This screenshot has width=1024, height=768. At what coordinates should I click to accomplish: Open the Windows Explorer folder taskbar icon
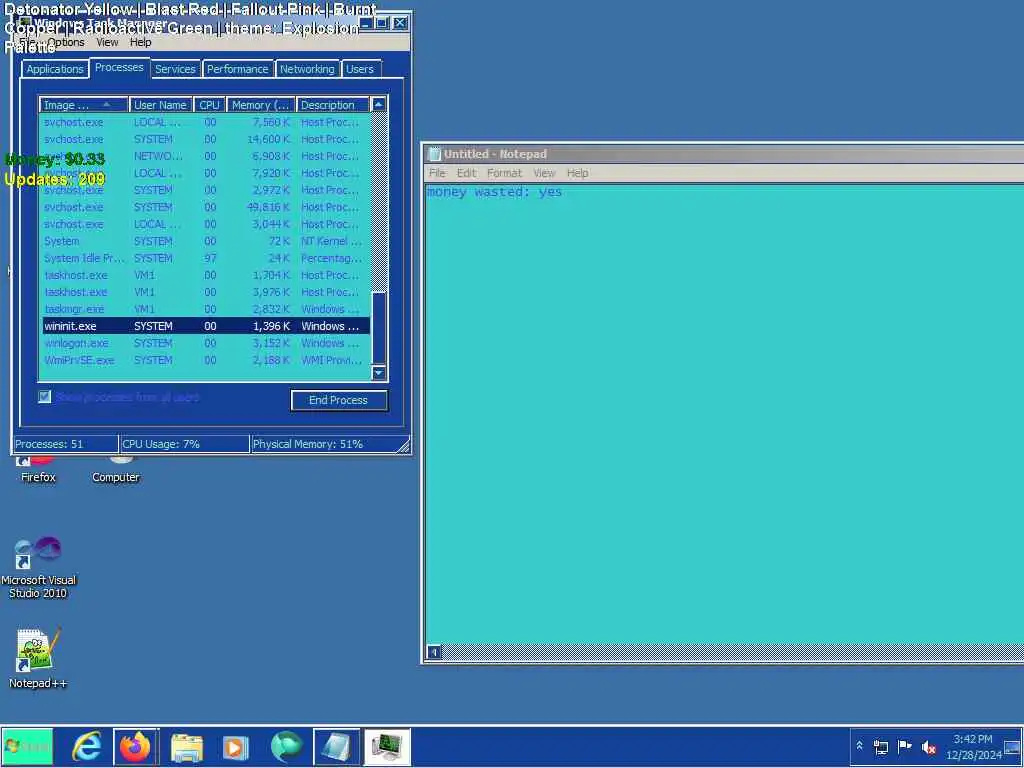[x=187, y=746]
